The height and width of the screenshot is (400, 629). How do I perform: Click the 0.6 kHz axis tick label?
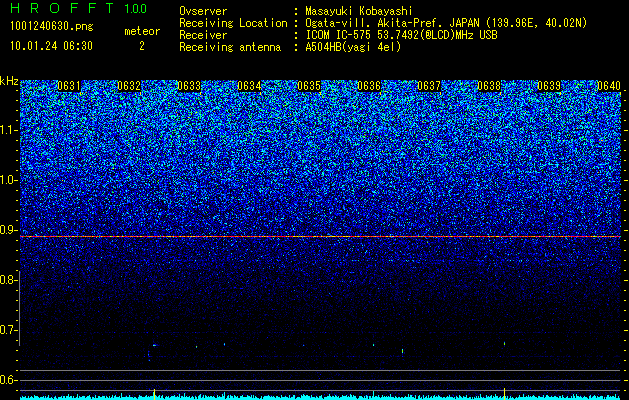coord(9,380)
